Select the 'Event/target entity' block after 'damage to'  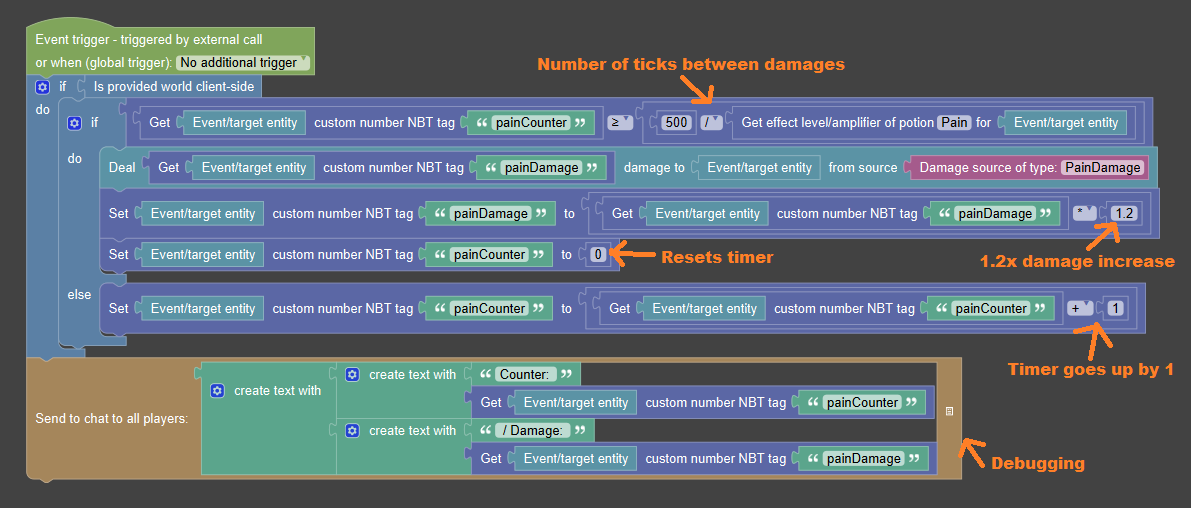point(760,168)
